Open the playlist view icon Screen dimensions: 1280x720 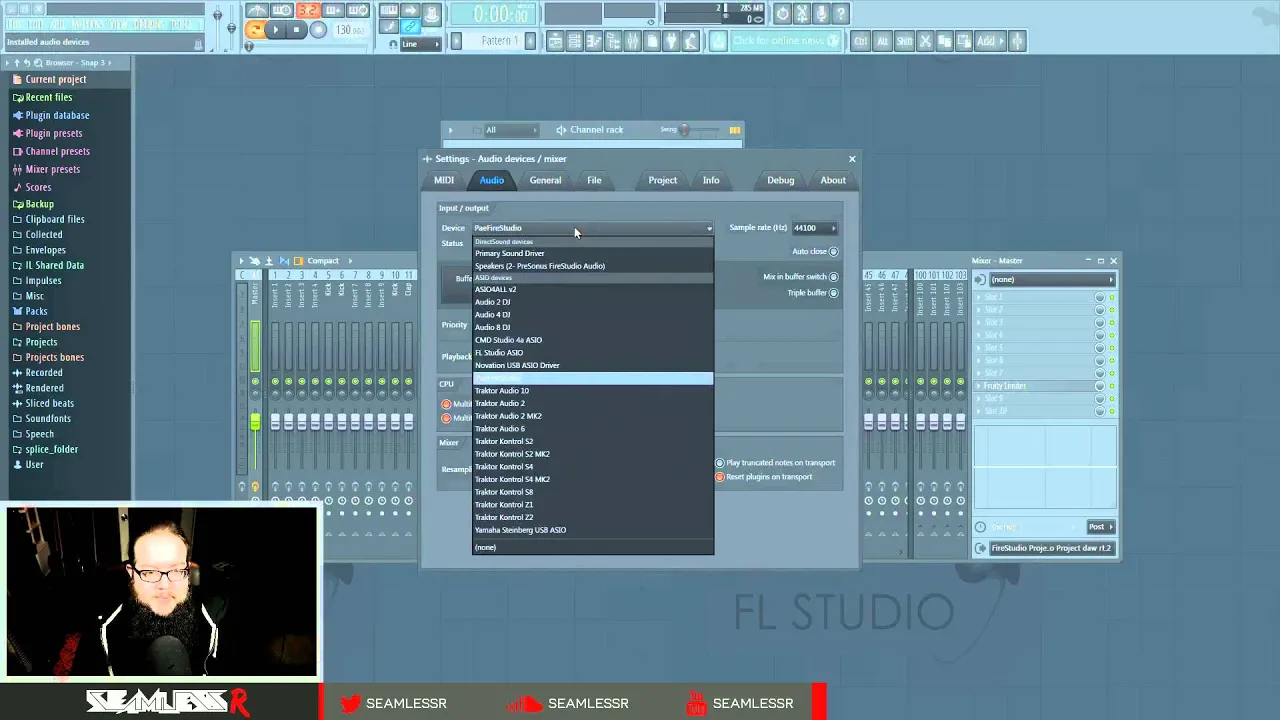(554, 41)
